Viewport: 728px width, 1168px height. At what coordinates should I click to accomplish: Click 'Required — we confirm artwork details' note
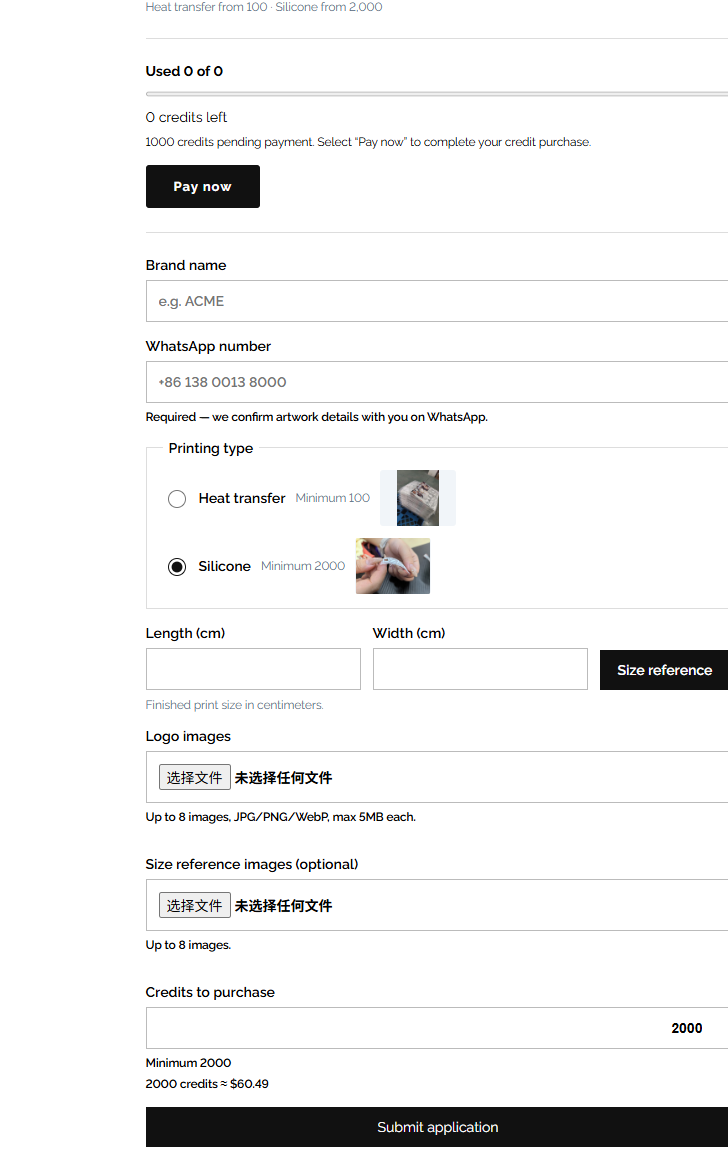coord(317,417)
